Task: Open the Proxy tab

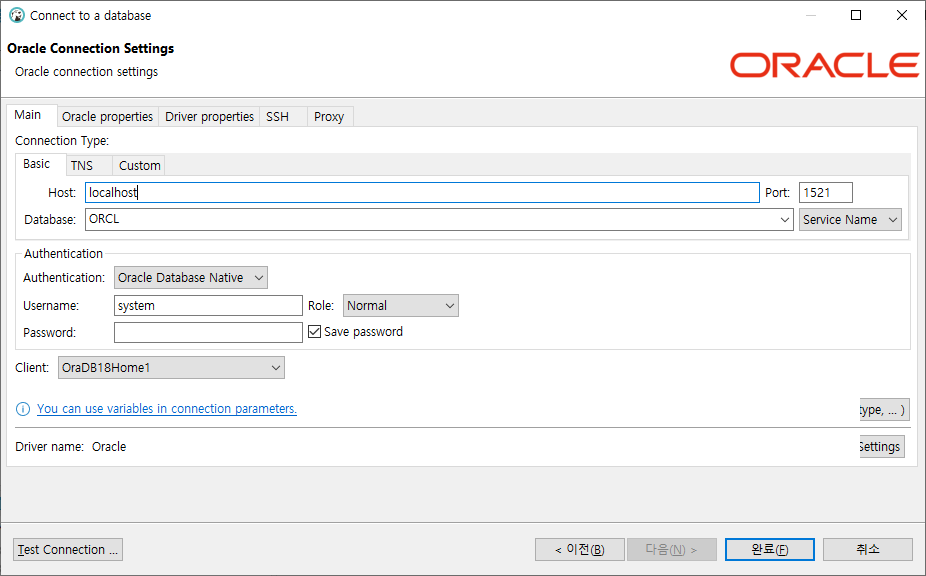Action: tap(329, 116)
